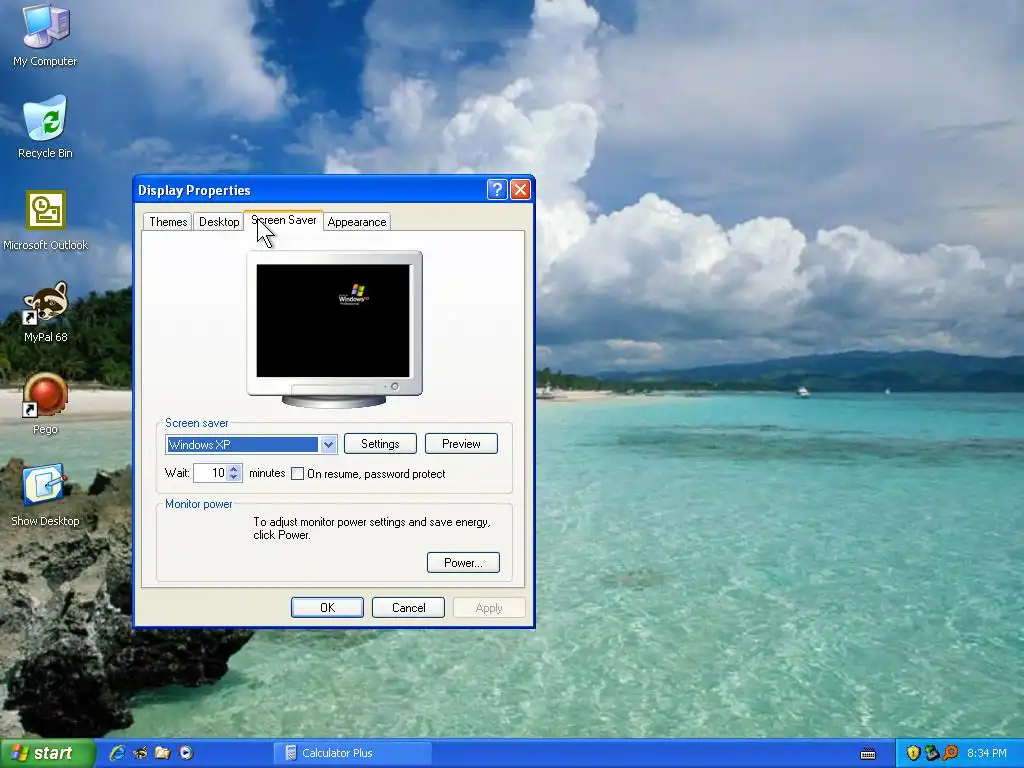This screenshot has height=768, width=1024.
Task: Close the Display Properties dialog
Action: pos(520,189)
